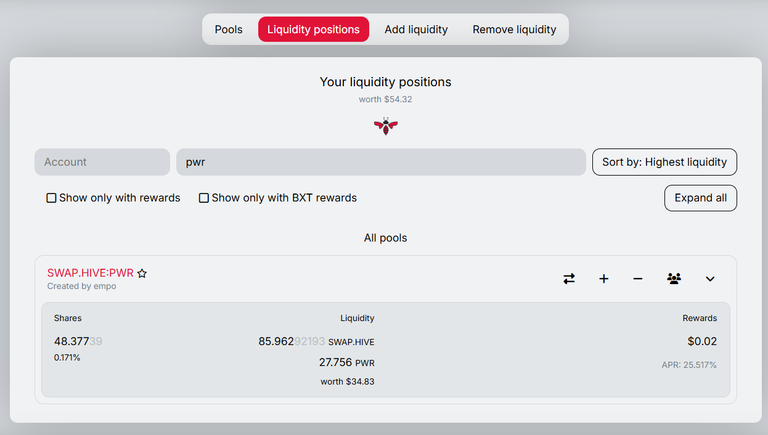Open the SWAP.HIVE:PWR pool link

(x=90, y=273)
